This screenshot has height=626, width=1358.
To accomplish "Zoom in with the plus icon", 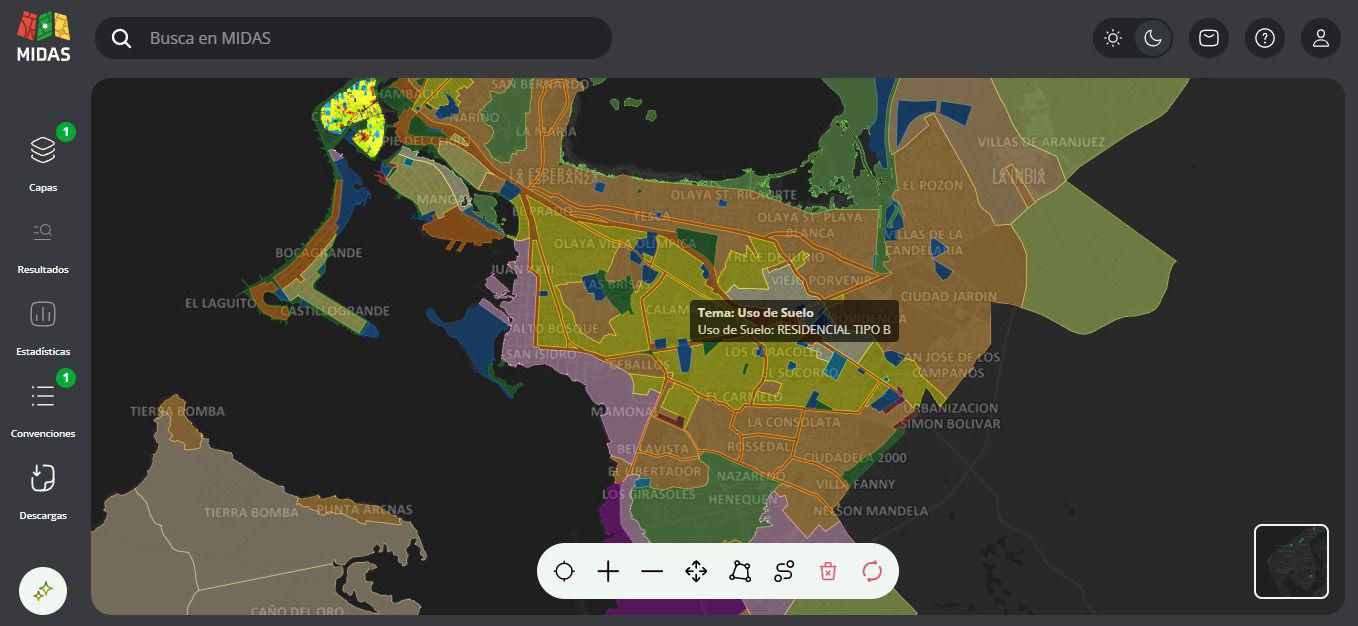I will click(608, 571).
